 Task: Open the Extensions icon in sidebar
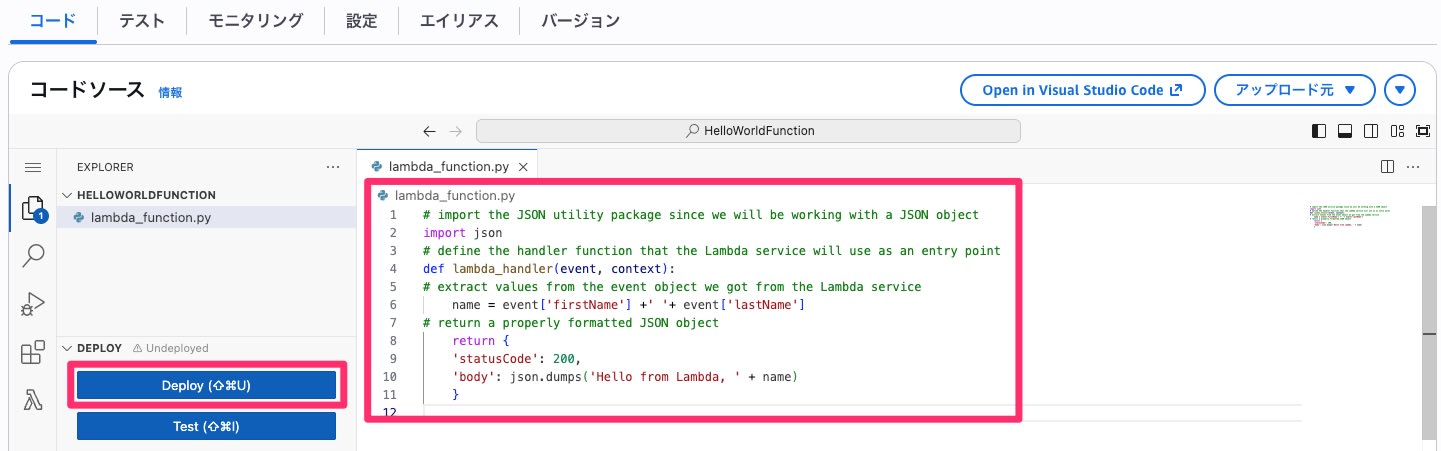33,352
